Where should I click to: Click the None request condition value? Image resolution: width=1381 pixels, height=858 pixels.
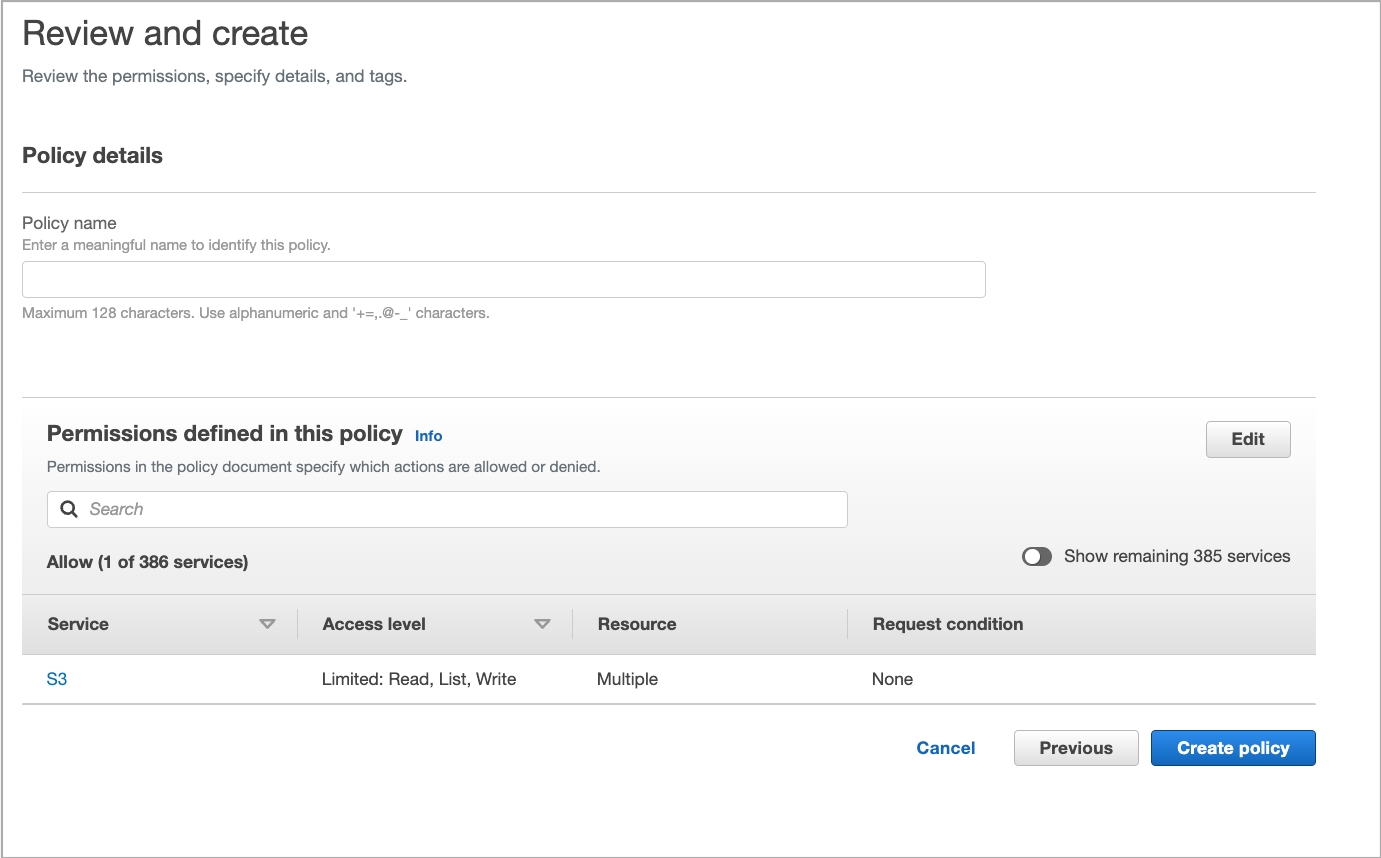point(892,679)
